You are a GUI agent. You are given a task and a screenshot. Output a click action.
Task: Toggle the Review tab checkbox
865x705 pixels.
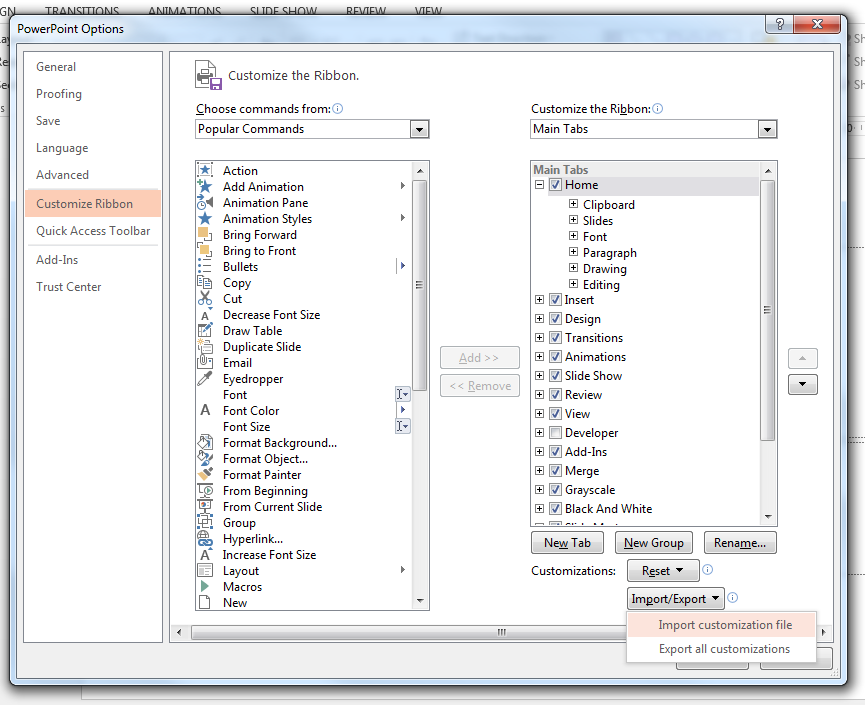point(556,394)
